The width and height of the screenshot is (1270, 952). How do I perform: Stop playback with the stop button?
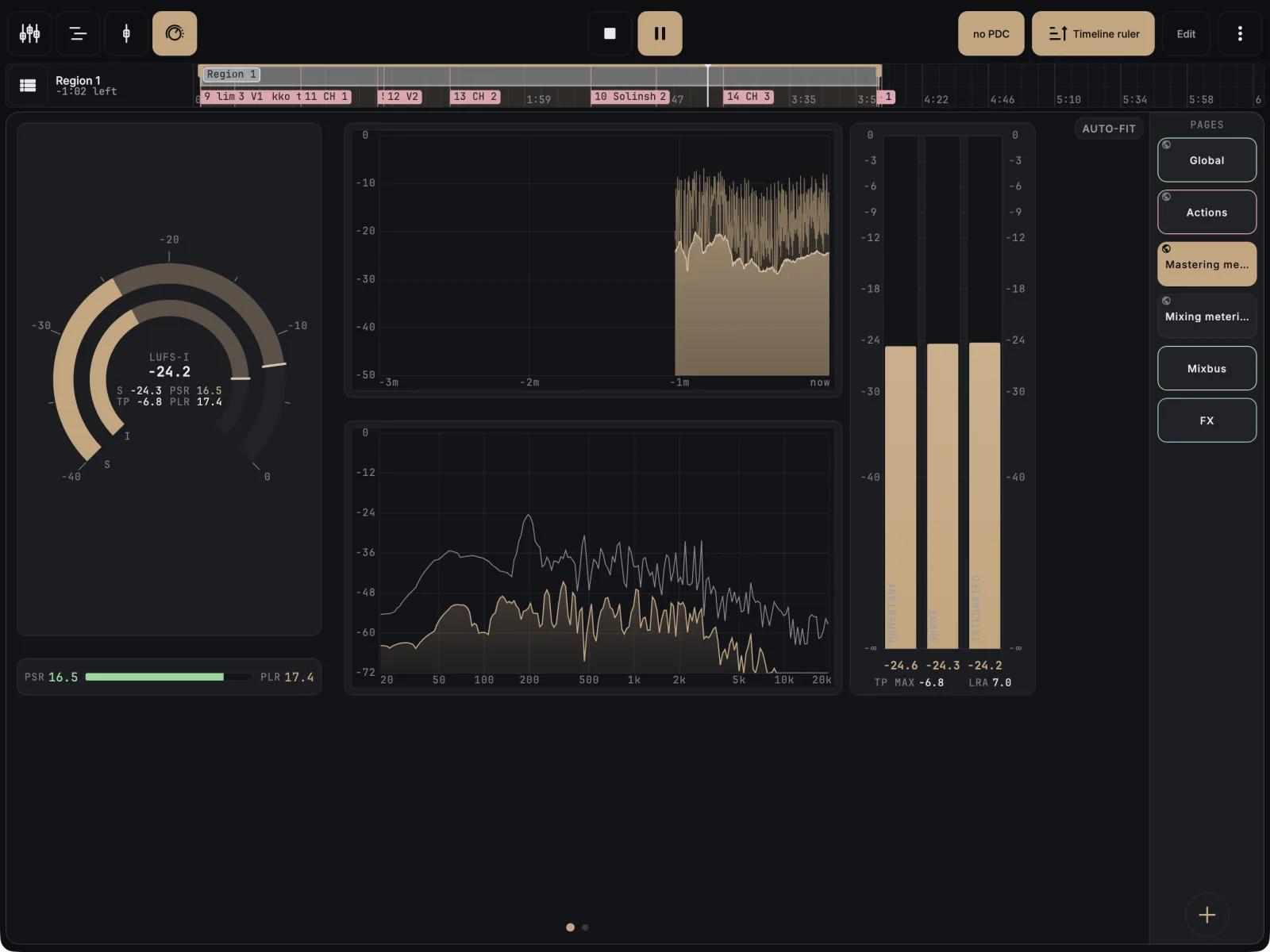point(610,33)
